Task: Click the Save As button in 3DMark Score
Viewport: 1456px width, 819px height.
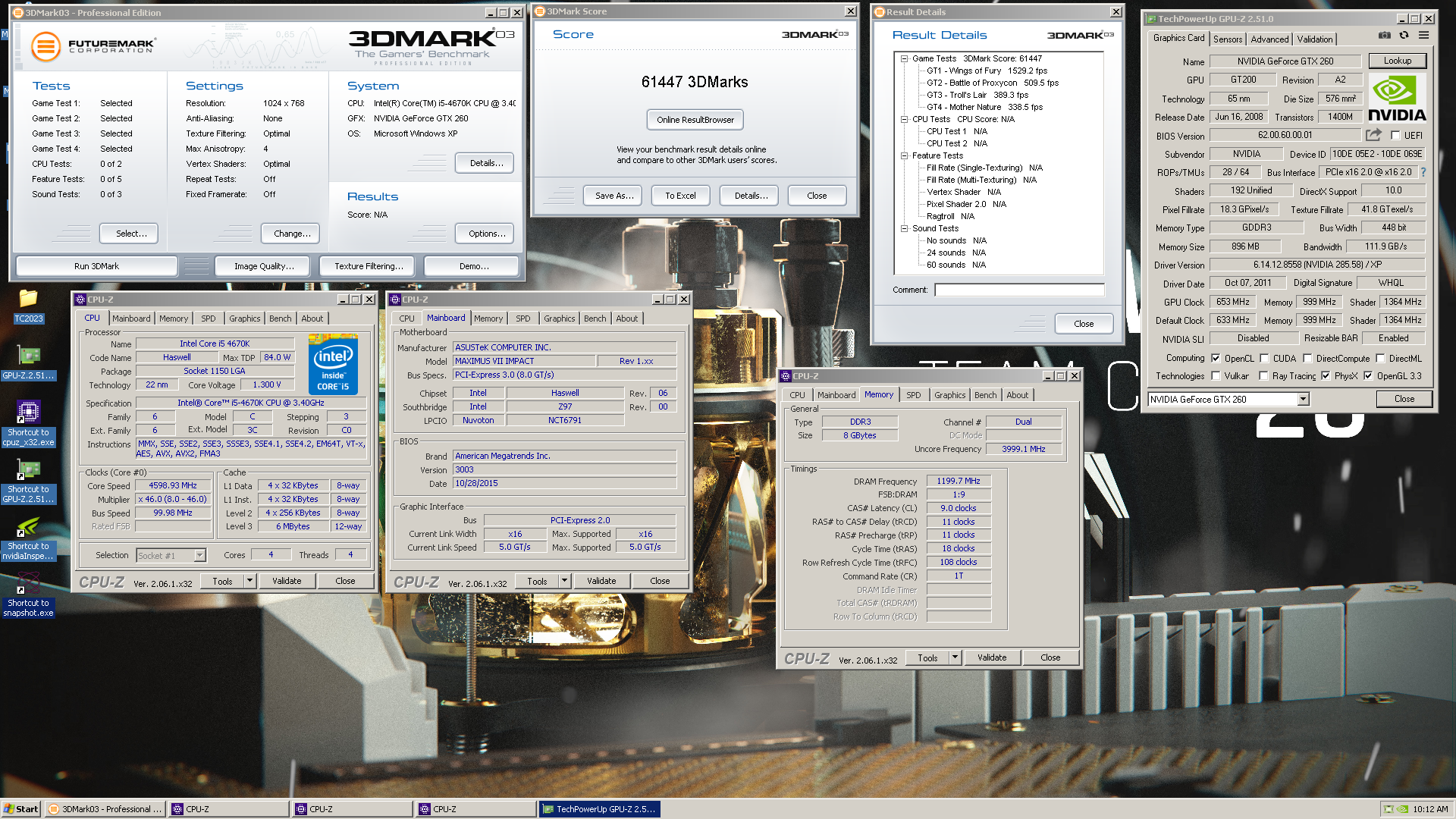Action: point(613,196)
